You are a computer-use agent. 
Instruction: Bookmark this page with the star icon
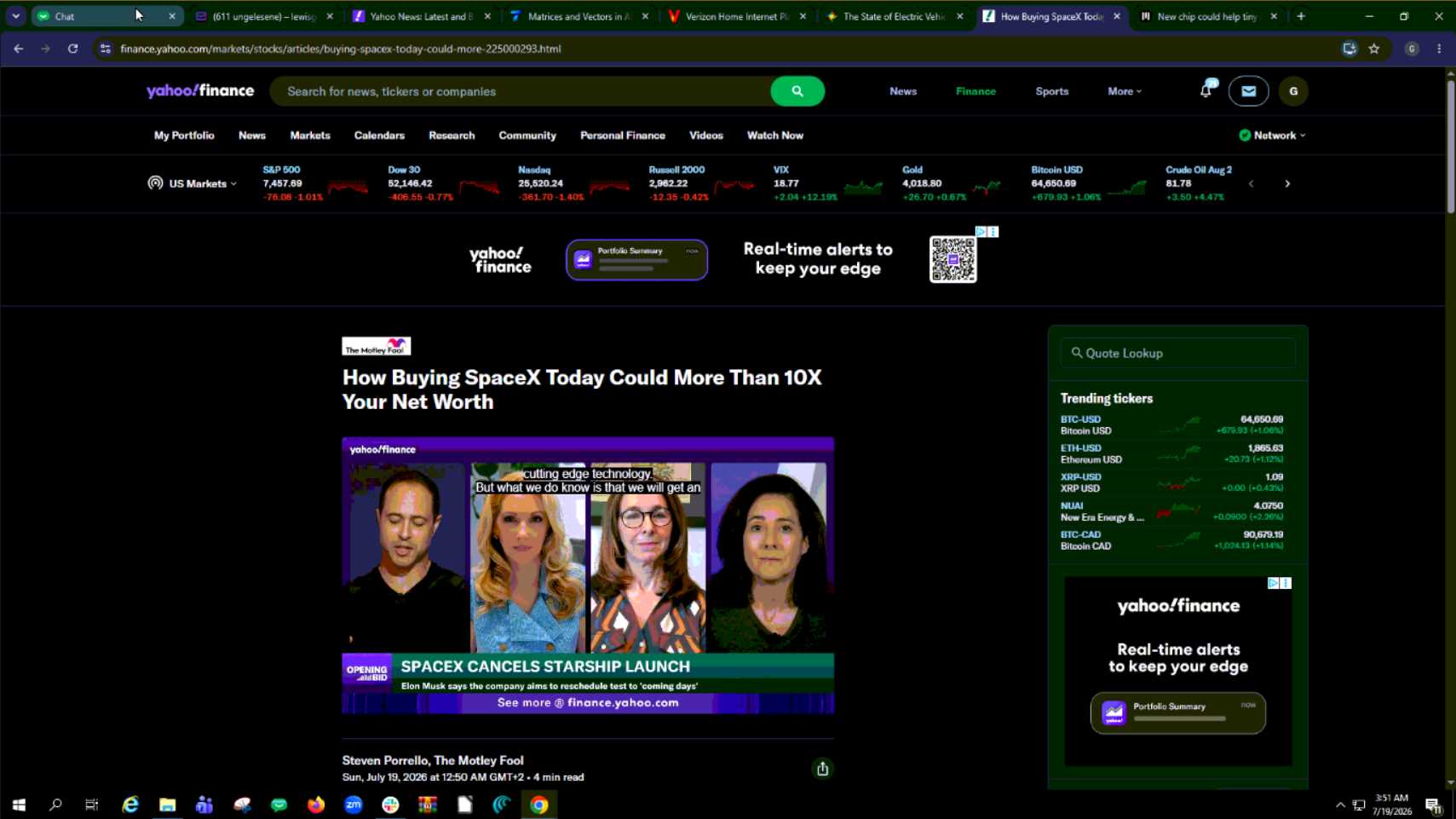pos(1374,49)
